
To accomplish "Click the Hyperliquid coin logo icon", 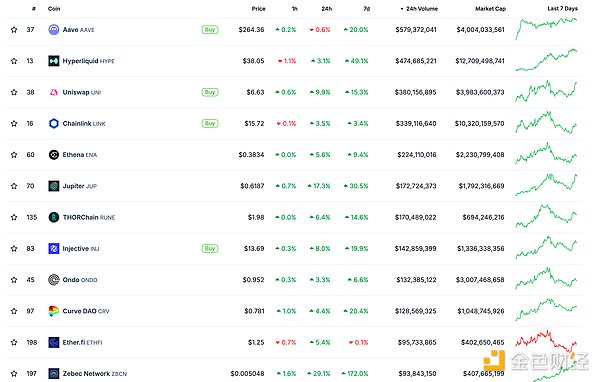I will [x=54, y=61].
